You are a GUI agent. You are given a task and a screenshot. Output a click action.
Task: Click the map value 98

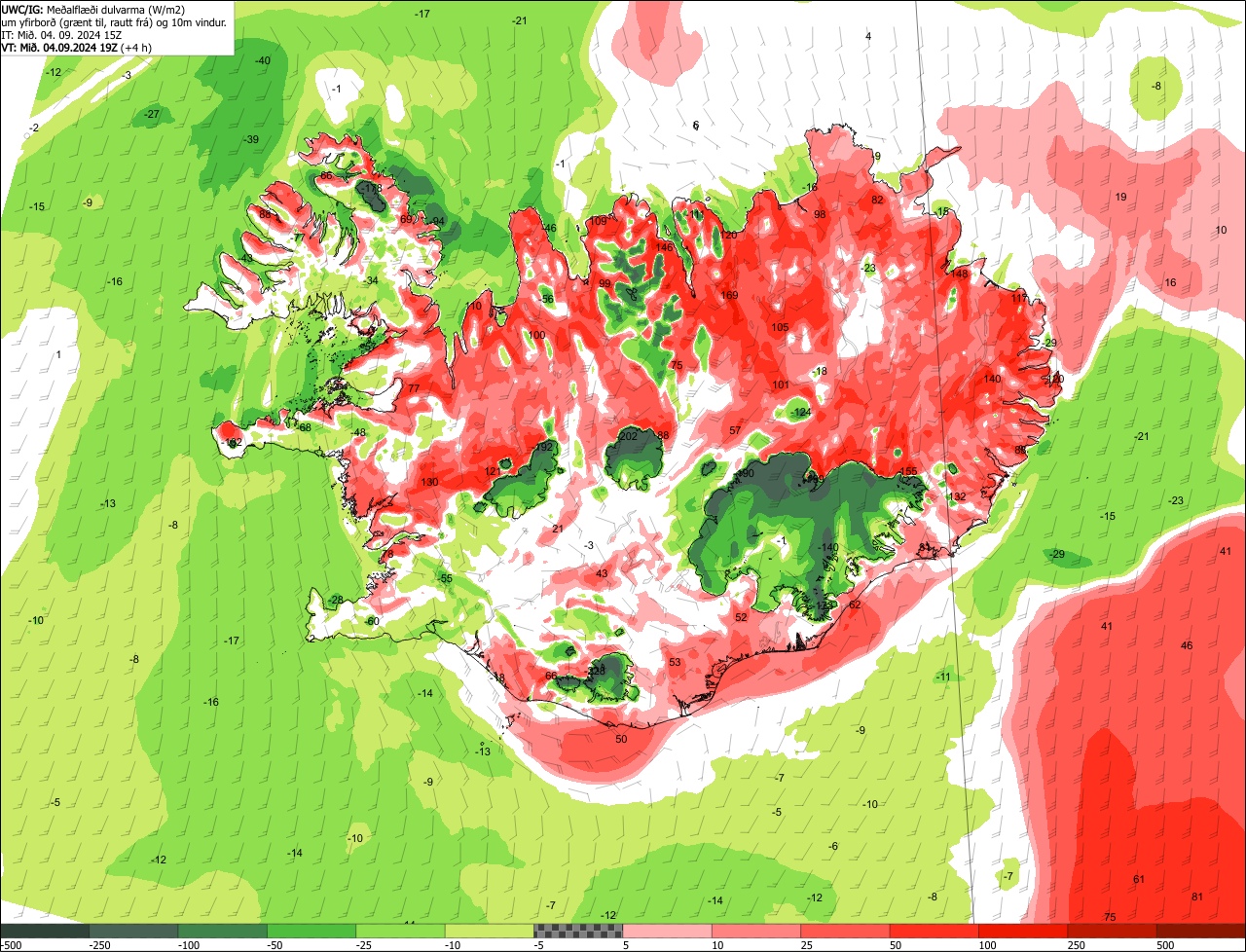pos(820,214)
